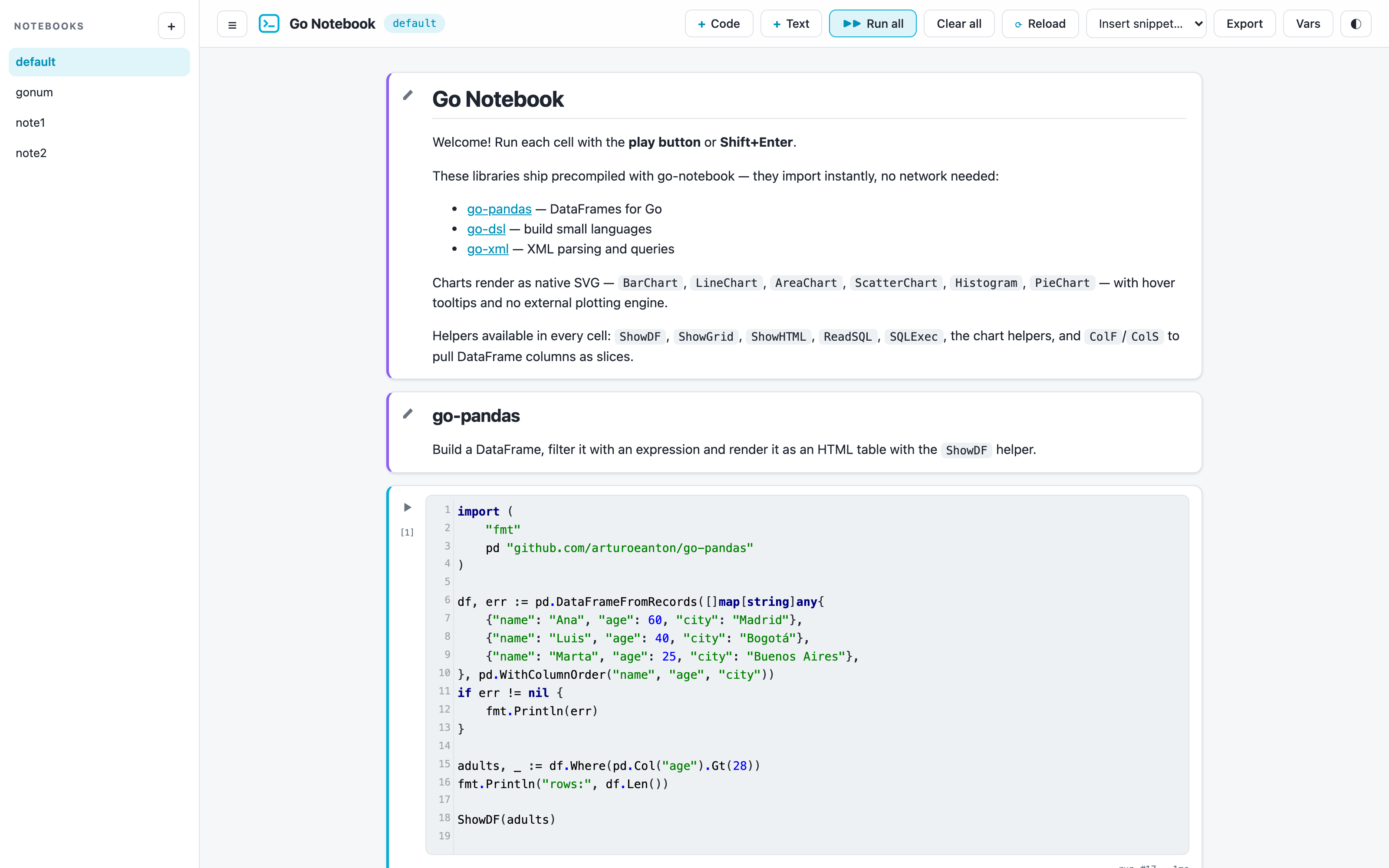Open the Insert snippet dropdown
The image size is (1389, 868).
pos(1145,24)
